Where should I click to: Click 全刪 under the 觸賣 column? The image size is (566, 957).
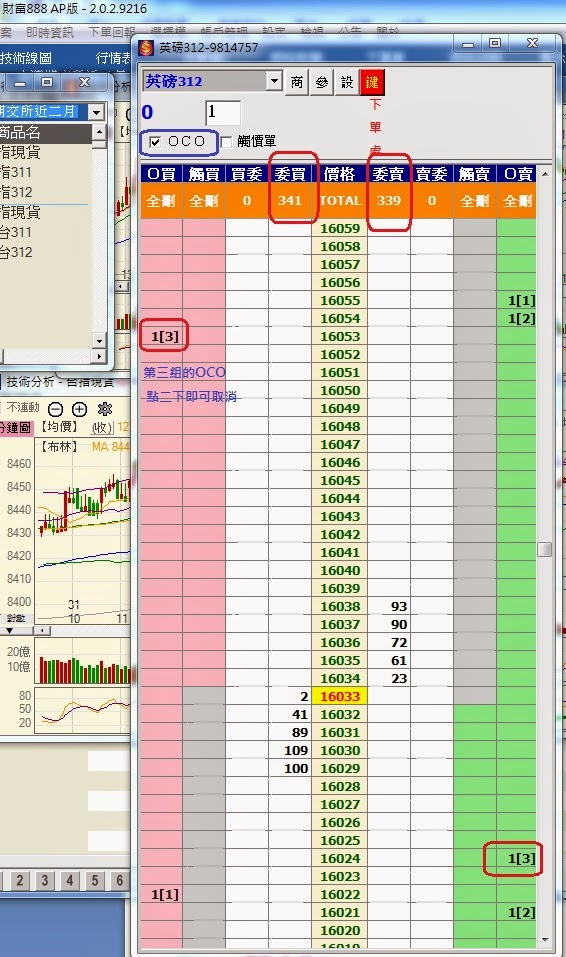click(x=474, y=201)
